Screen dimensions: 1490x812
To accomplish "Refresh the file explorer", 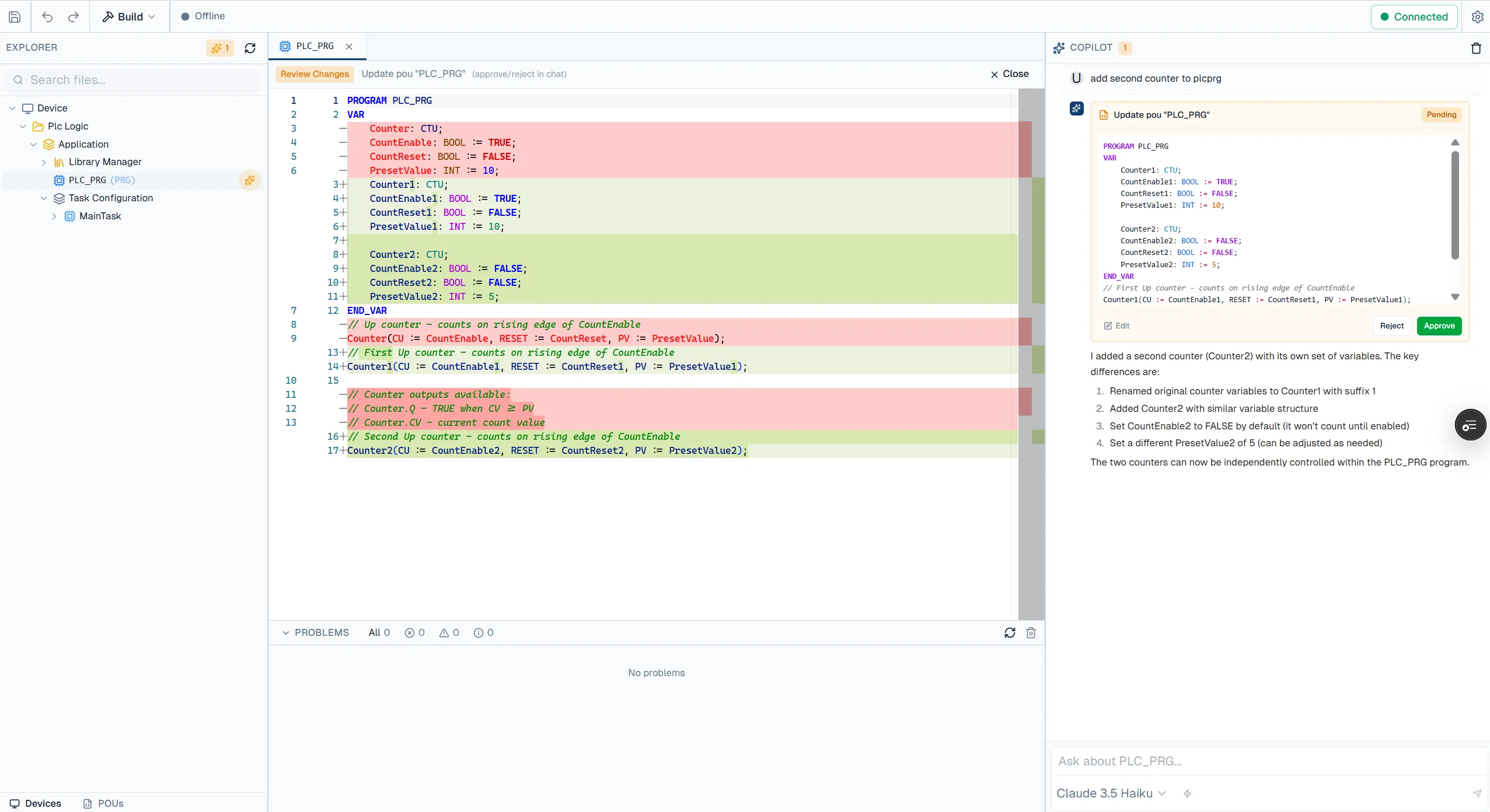I will click(249, 48).
